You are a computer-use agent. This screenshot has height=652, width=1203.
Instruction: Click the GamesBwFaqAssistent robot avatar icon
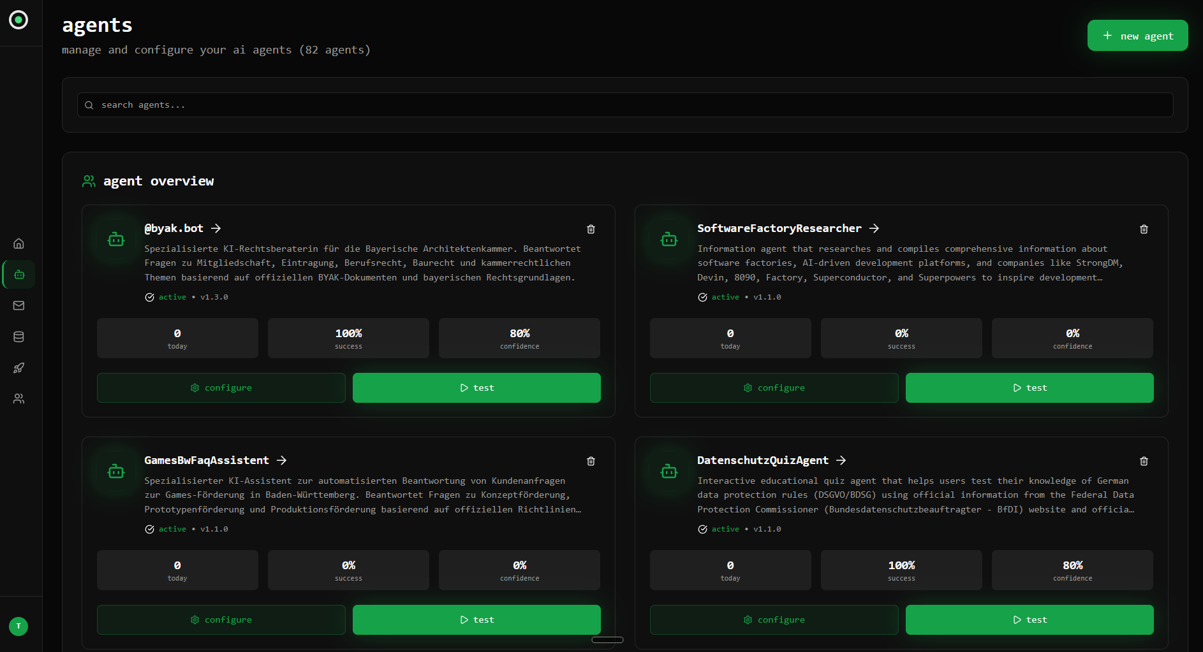116,471
